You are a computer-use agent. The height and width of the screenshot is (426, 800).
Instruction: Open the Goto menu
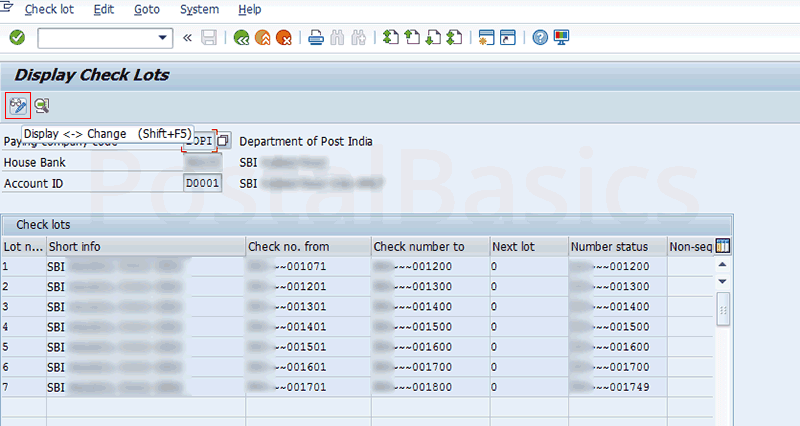click(145, 9)
